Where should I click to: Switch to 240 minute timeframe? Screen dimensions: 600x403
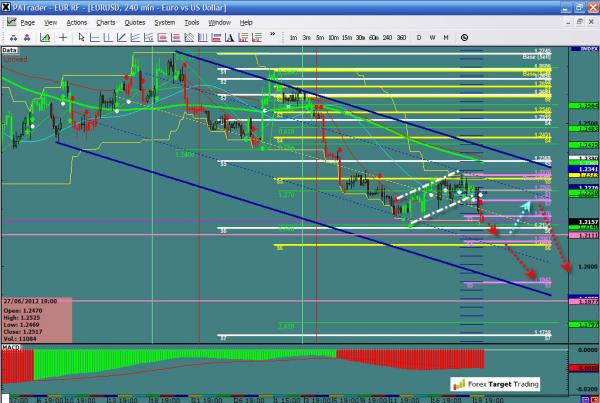[387, 37]
